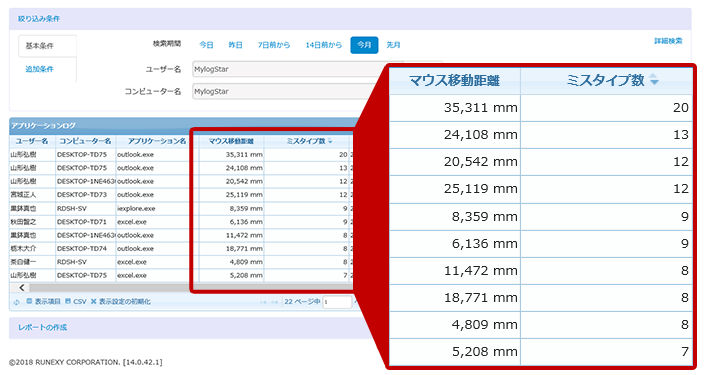Click the DESKTOP-TD71 computer cell

pos(85,222)
